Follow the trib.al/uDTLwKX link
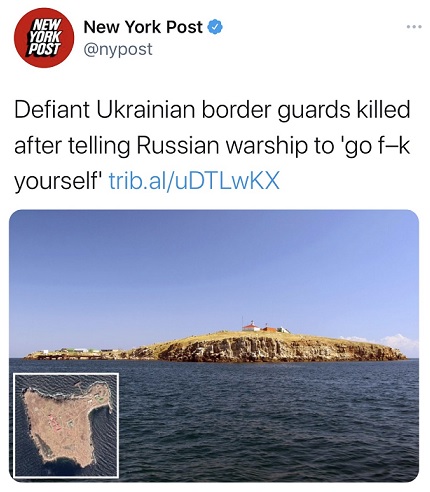This screenshot has width=430, height=492. point(194,181)
